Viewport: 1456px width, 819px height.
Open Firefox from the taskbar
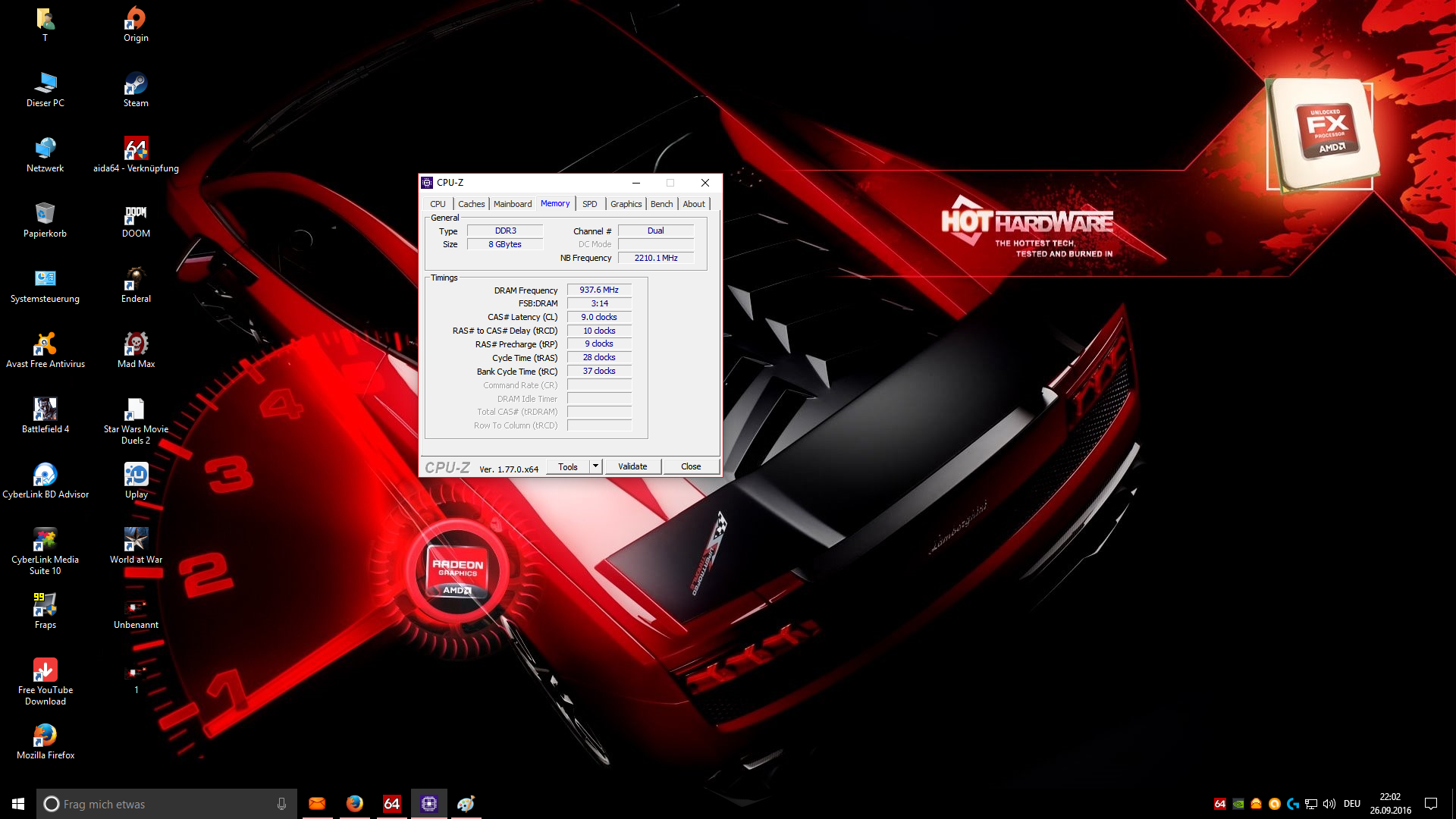pos(354,804)
